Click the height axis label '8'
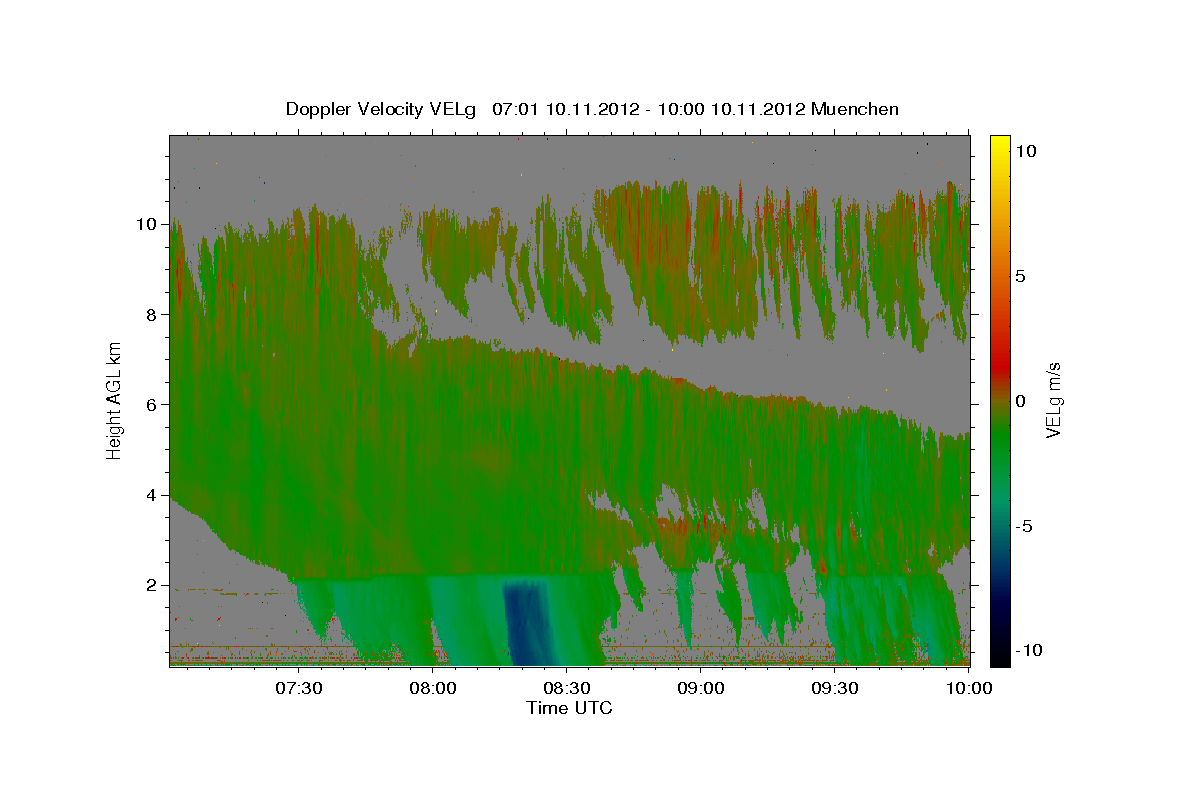The height and width of the screenshot is (800, 1200). (153, 314)
